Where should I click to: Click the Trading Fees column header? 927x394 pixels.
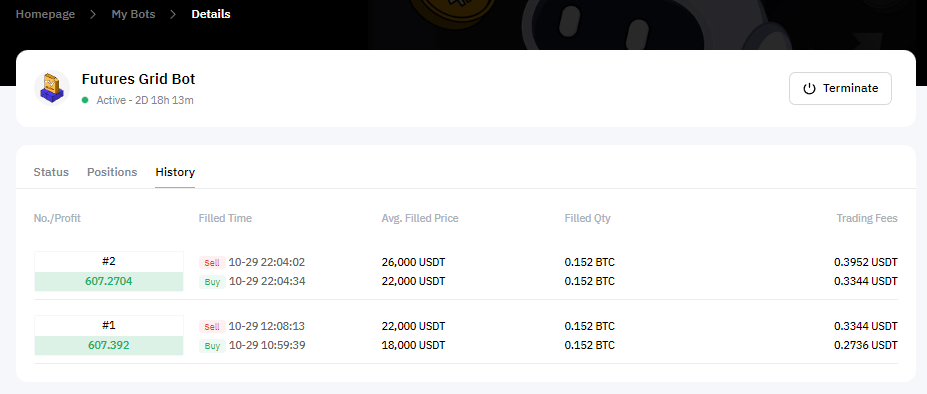click(867, 218)
